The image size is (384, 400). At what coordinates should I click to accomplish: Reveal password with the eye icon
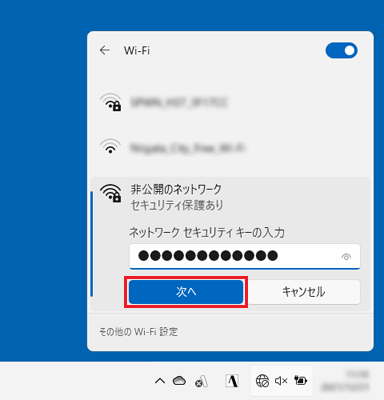coord(346,257)
